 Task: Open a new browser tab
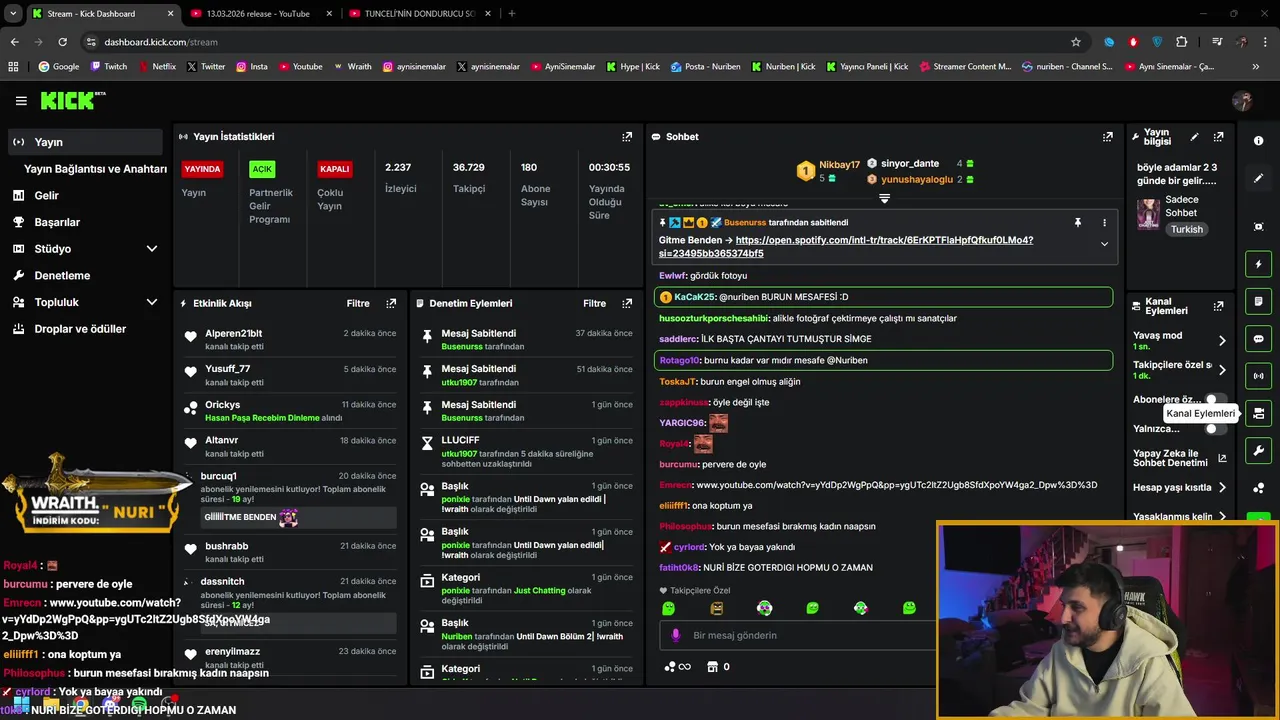click(x=512, y=13)
